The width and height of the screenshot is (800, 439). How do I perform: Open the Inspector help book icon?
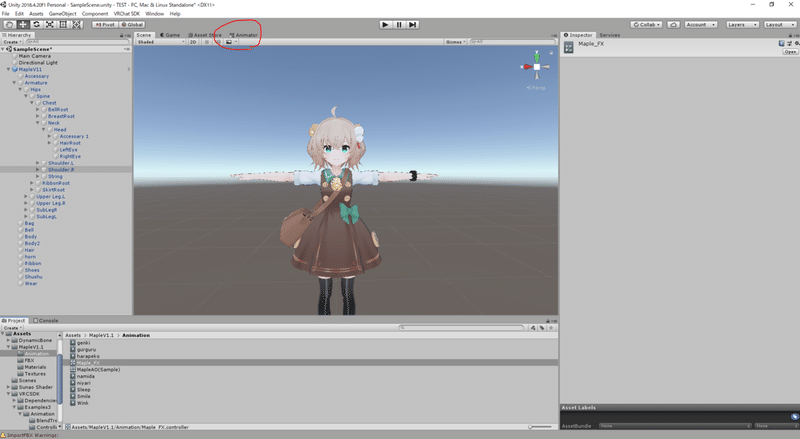pyautogui.click(x=781, y=44)
